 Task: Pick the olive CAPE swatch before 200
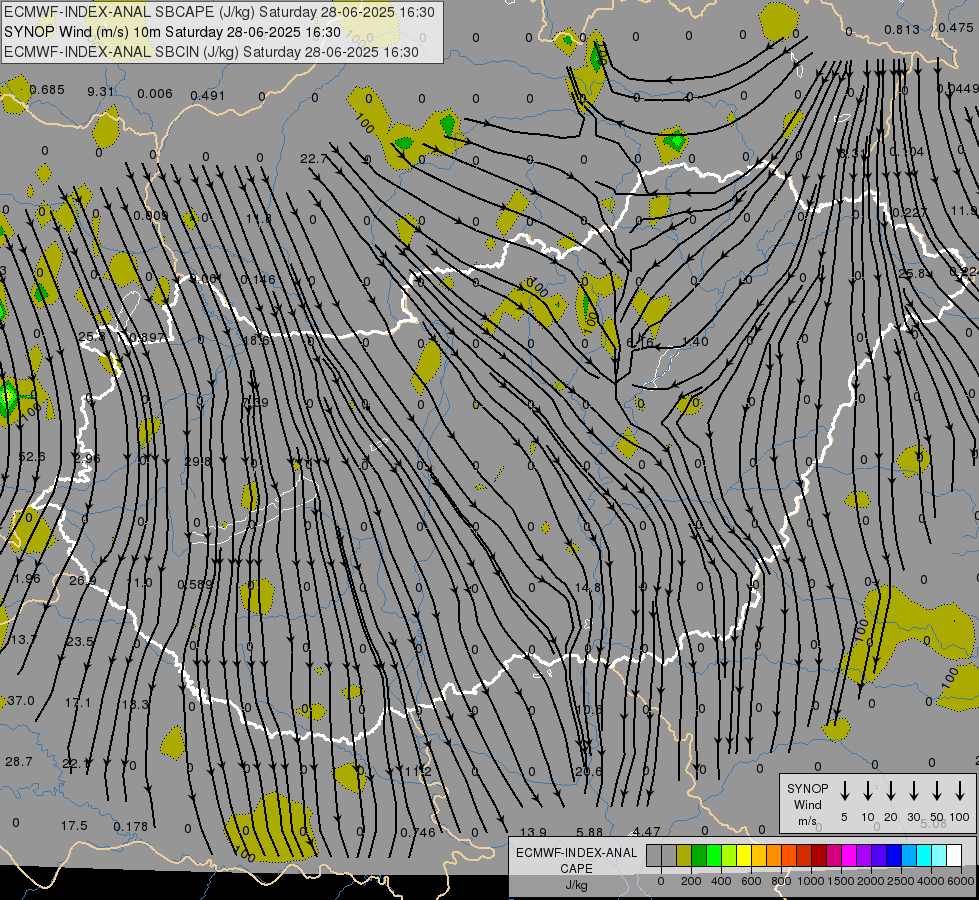pos(684,856)
